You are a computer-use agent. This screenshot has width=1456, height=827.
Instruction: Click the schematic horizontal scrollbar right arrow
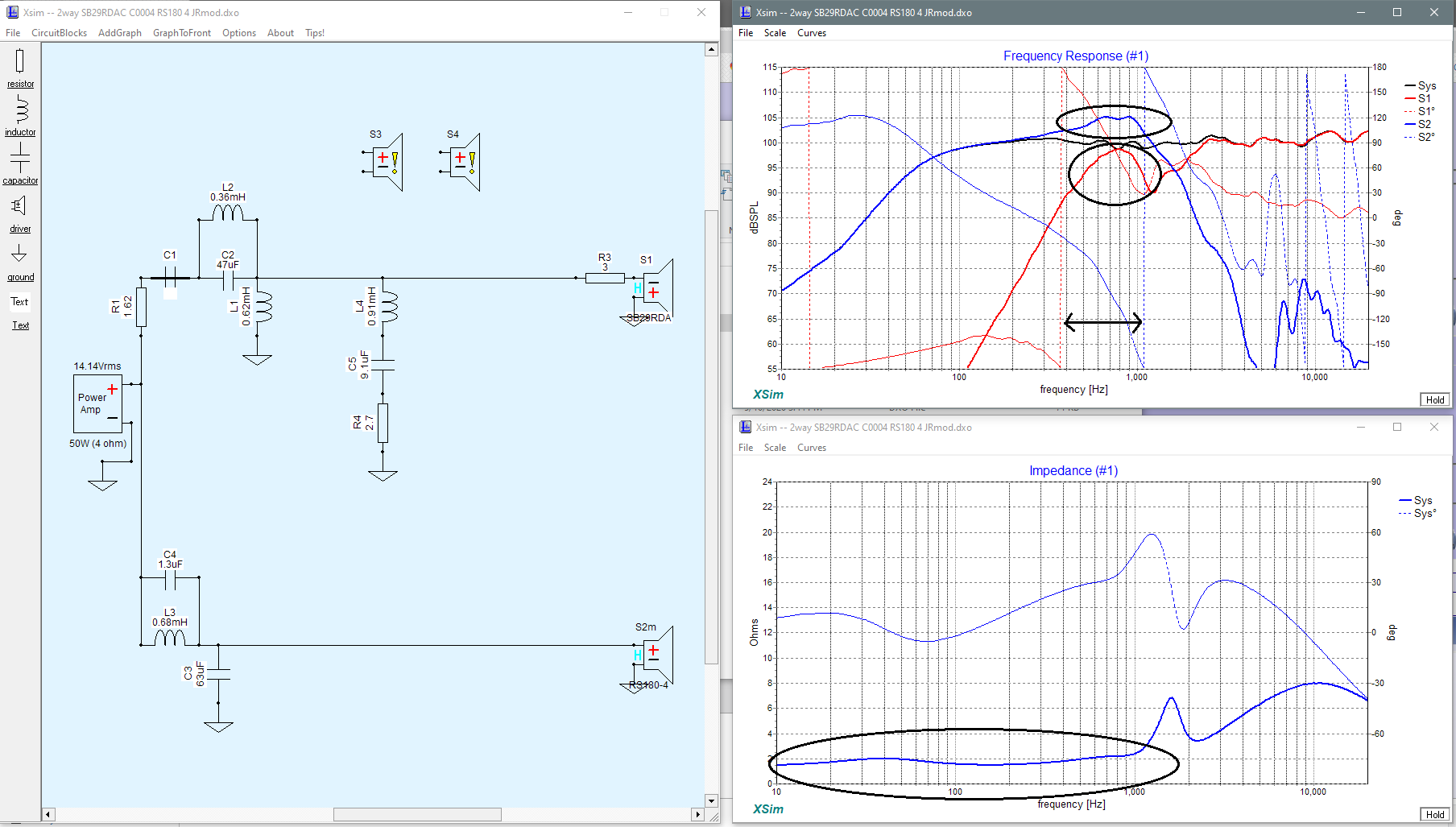click(x=697, y=815)
